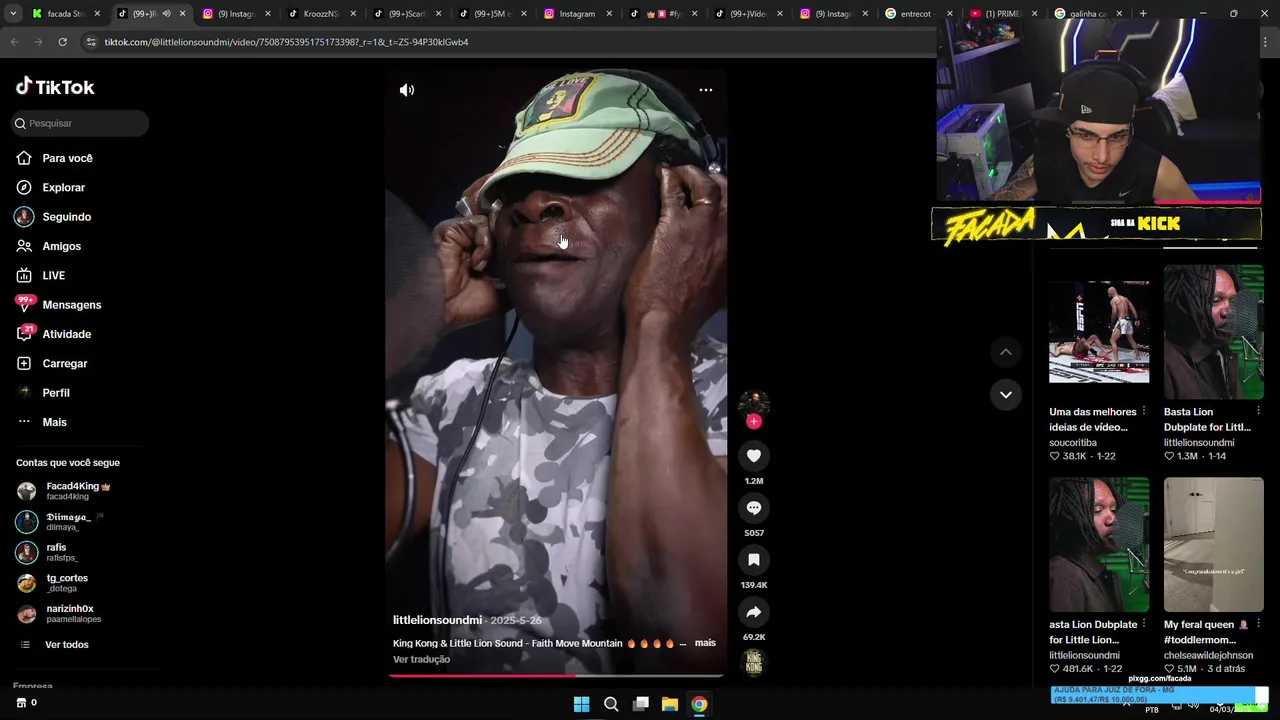Click the Pesquisar search field

pyautogui.click(x=80, y=123)
